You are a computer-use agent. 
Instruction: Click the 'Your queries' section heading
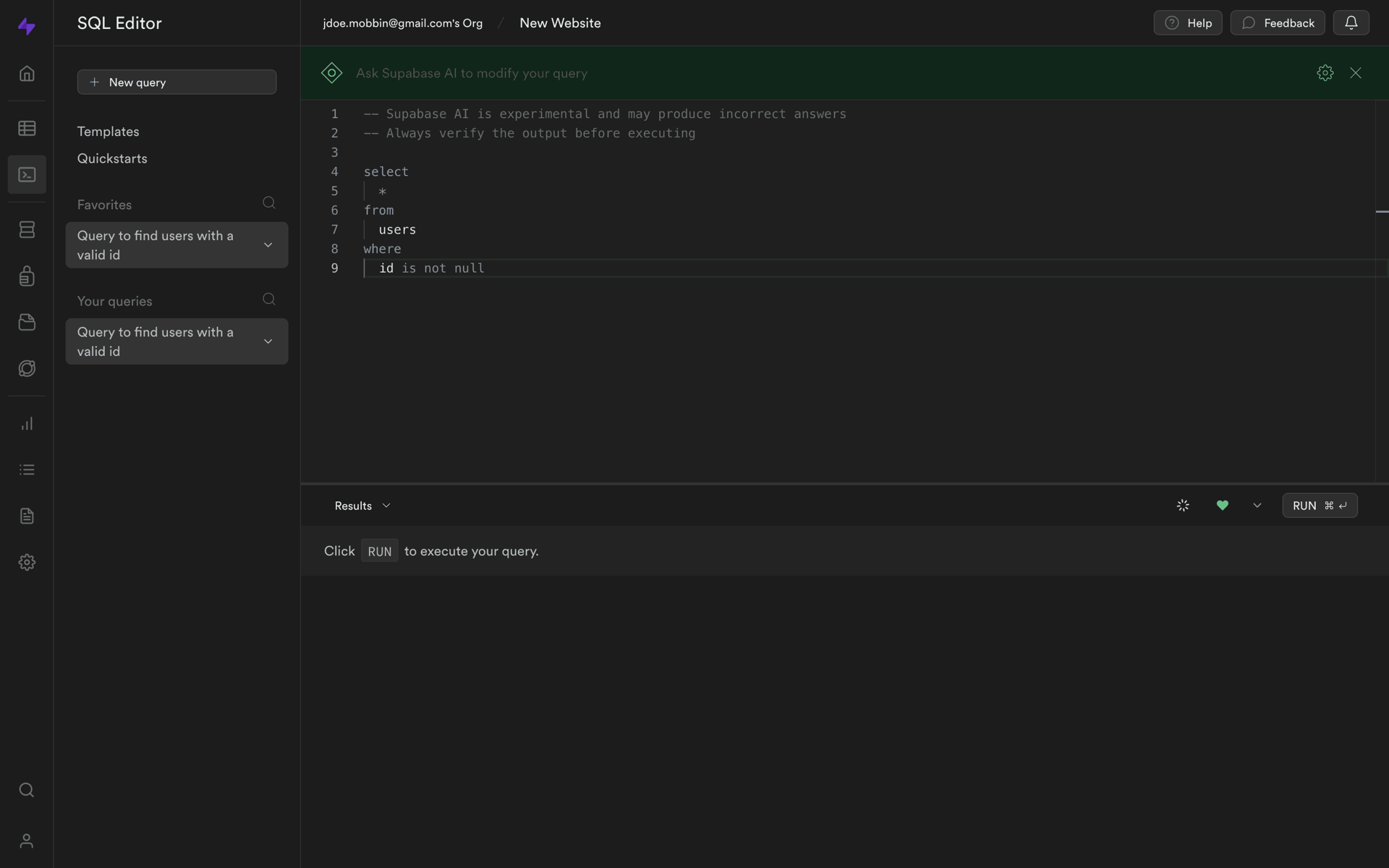point(114,301)
